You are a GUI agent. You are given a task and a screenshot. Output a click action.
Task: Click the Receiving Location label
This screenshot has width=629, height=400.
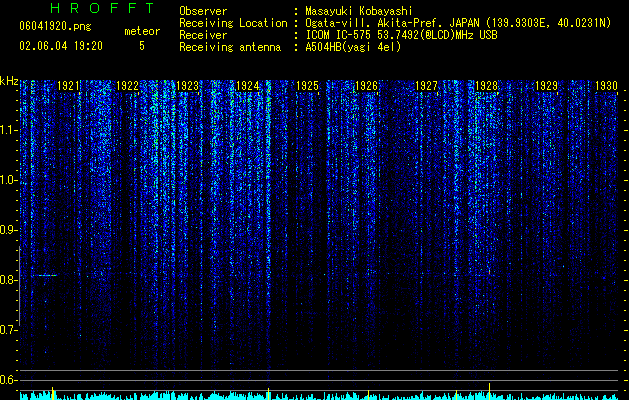tap(233, 23)
